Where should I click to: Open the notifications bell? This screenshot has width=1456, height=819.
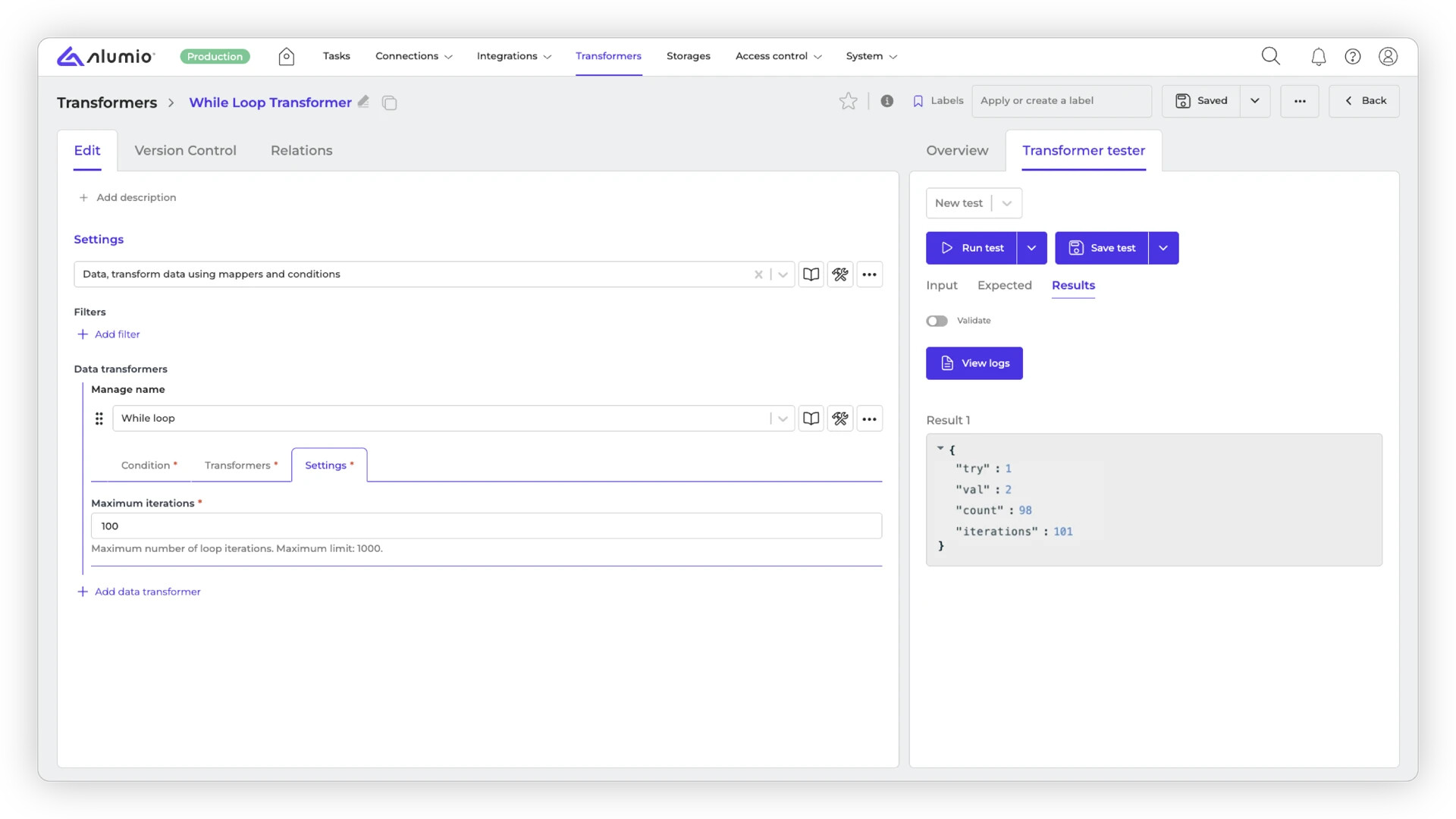point(1318,56)
